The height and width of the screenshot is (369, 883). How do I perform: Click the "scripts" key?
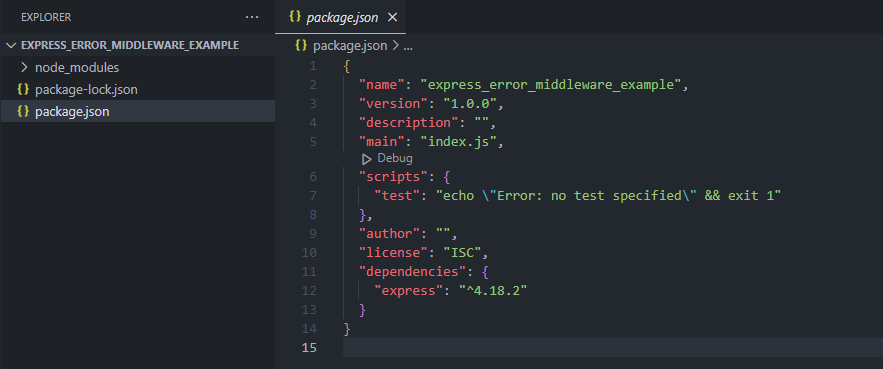pos(393,177)
